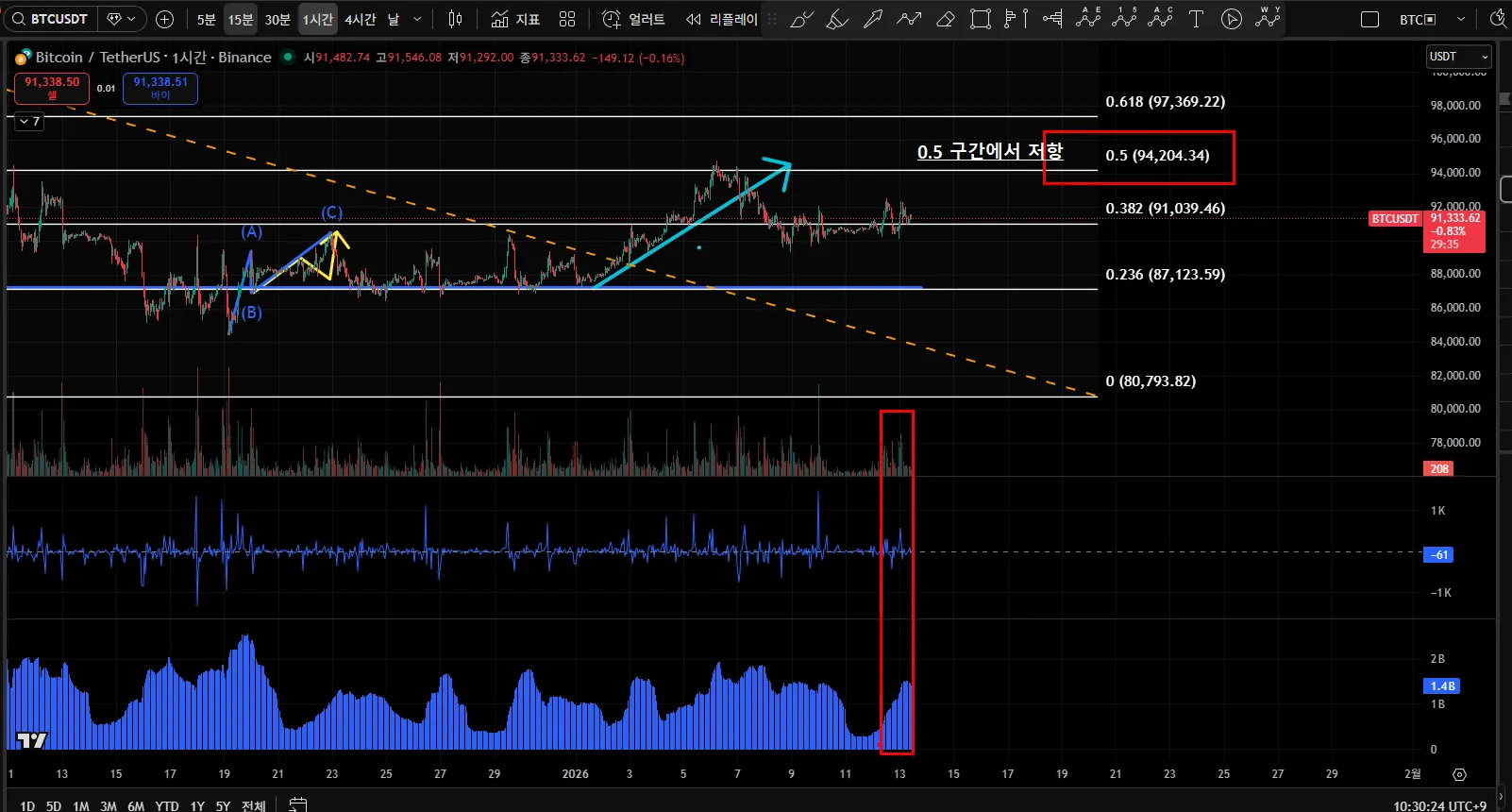
Task: Set date range to YTD
Action: [x=166, y=805]
